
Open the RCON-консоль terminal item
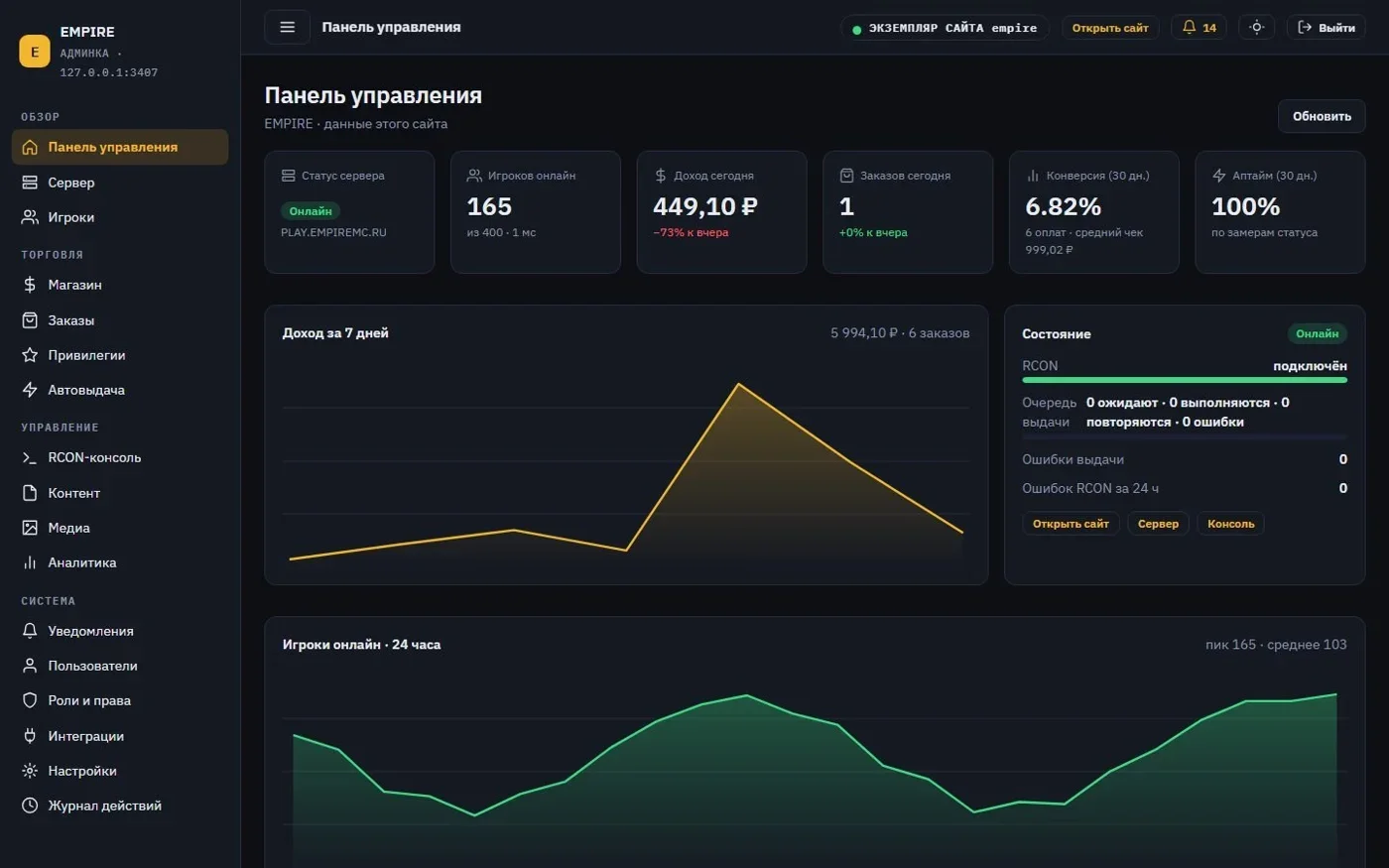click(x=120, y=457)
